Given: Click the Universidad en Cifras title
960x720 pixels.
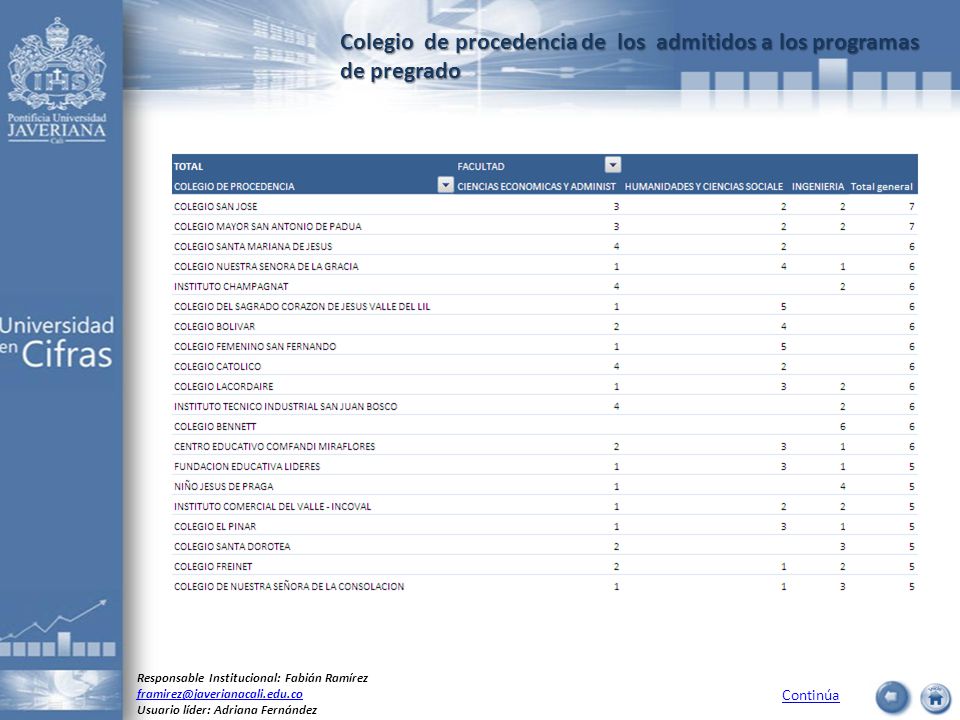Looking at the screenshot, I should [56, 342].
